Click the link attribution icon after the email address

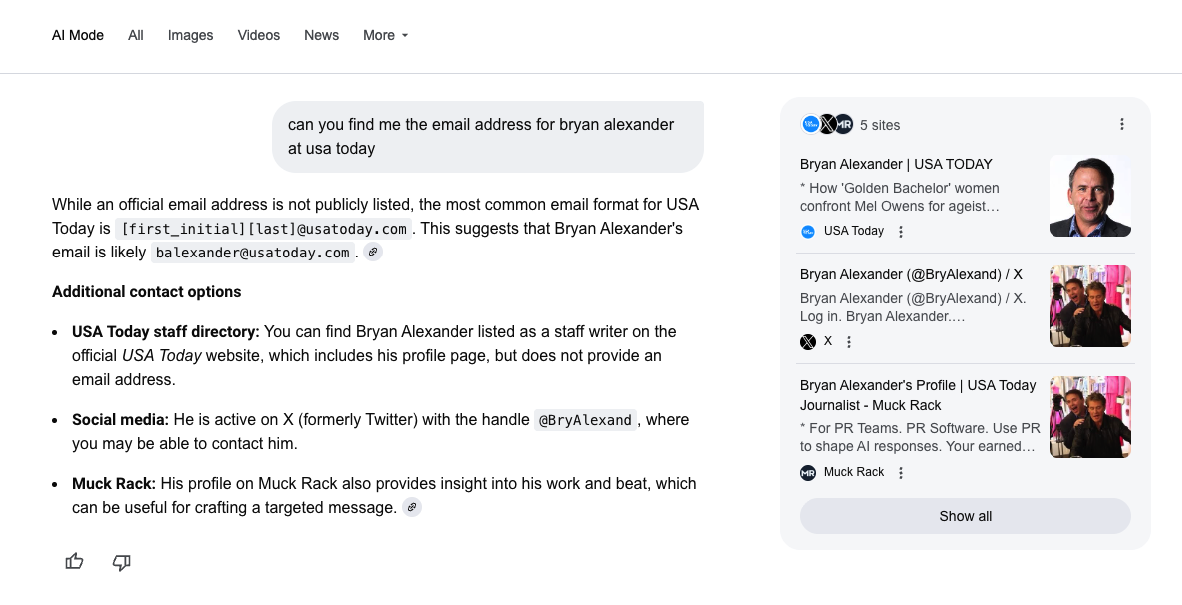373,252
